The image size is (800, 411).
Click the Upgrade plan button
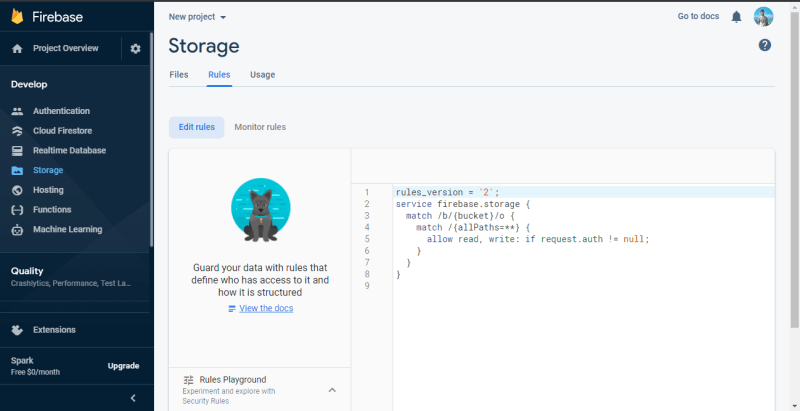(x=123, y=366)
